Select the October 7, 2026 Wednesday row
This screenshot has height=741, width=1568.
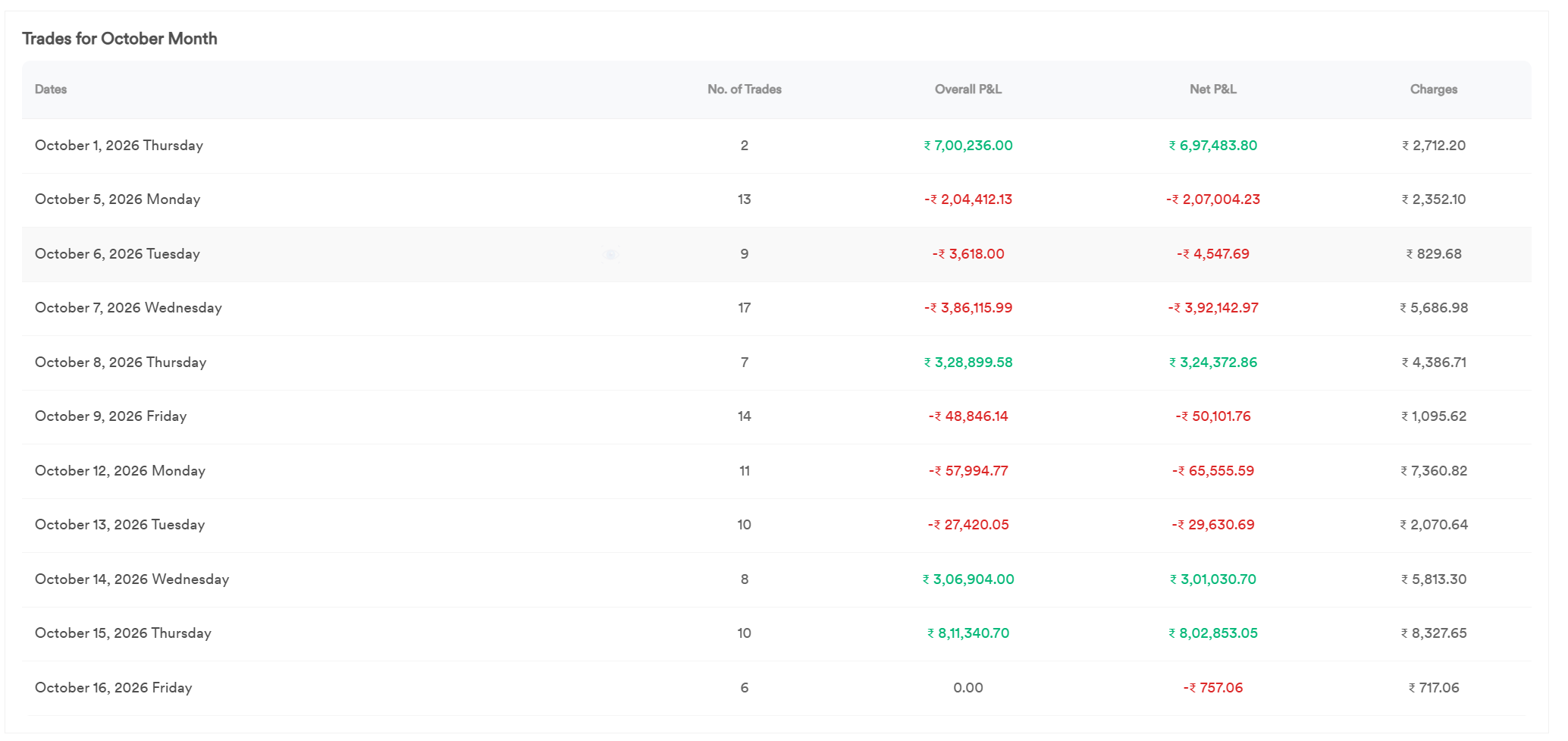[776, 308]
